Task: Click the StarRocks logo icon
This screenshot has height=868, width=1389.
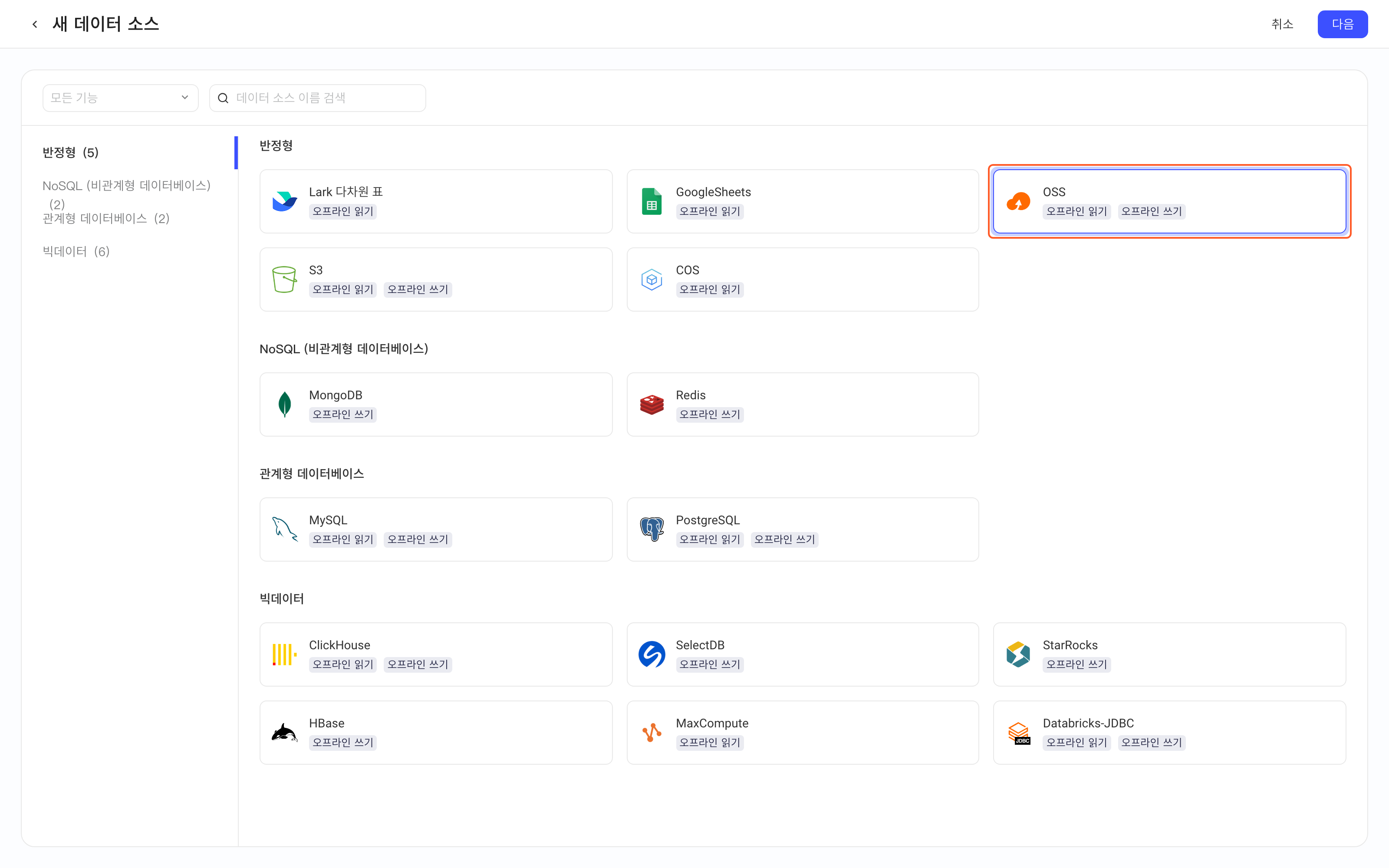Action: click(1018, 654)
